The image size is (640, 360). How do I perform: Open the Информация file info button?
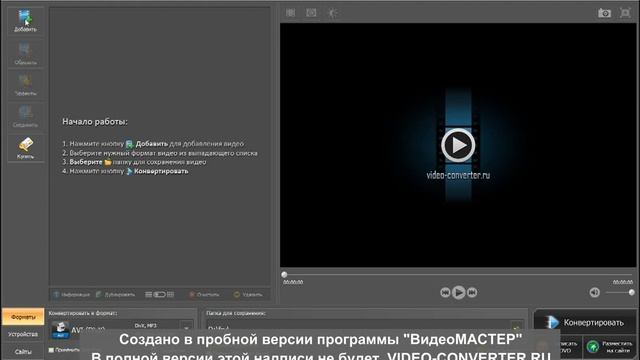71,294
